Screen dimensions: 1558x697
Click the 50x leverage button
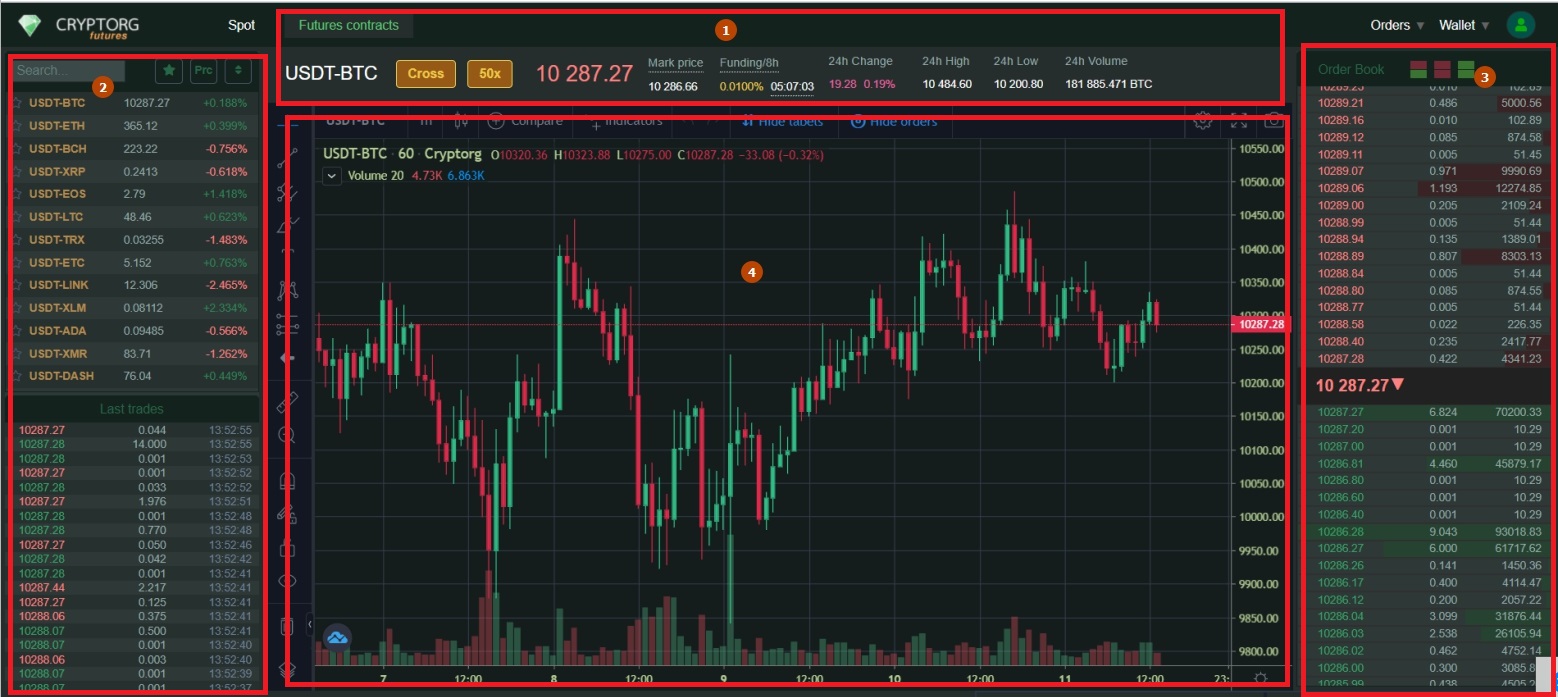489,73
